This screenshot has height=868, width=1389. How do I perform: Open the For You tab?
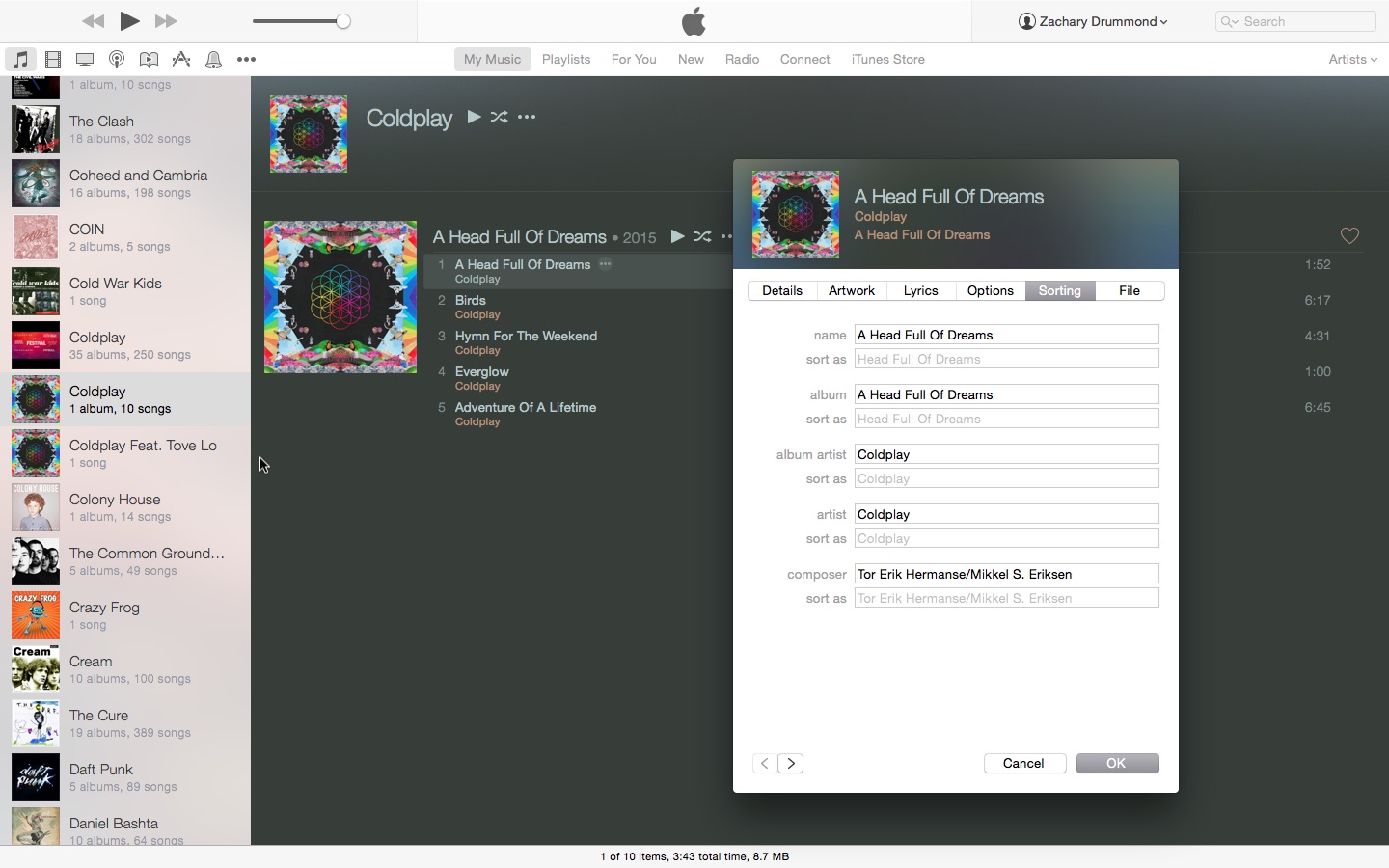(634, 59)
